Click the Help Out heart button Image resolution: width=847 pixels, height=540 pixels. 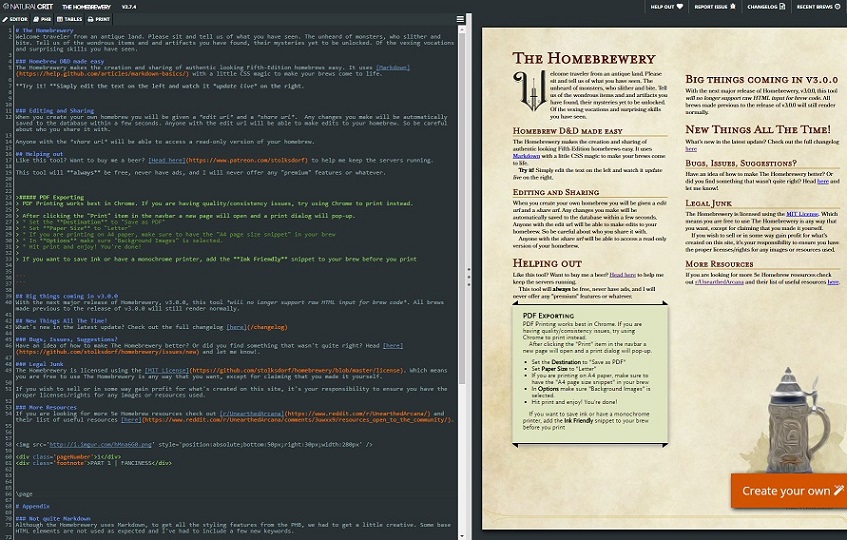[x=667, y=6]
